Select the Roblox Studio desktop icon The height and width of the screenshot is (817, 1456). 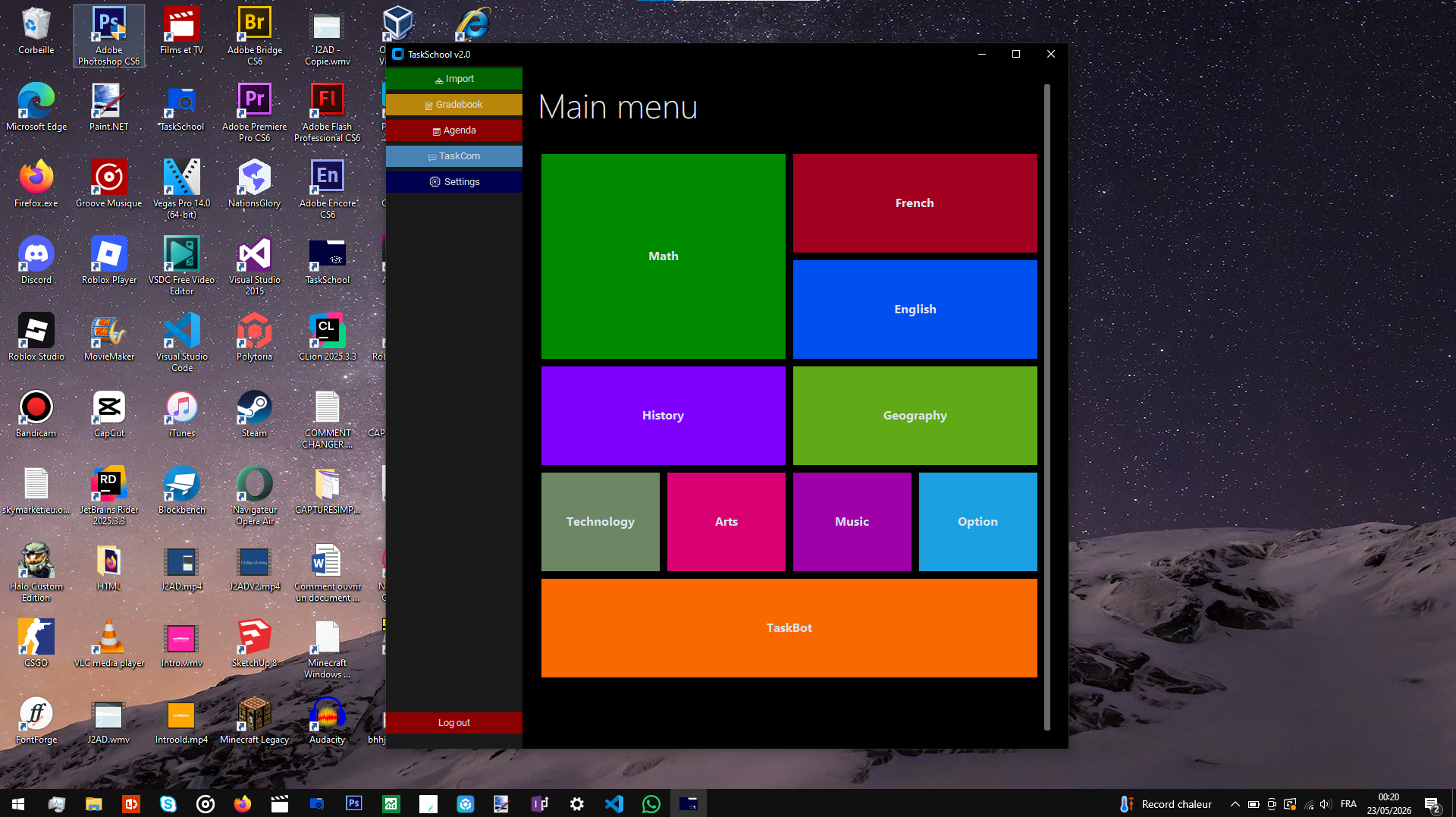click(36, 338)
